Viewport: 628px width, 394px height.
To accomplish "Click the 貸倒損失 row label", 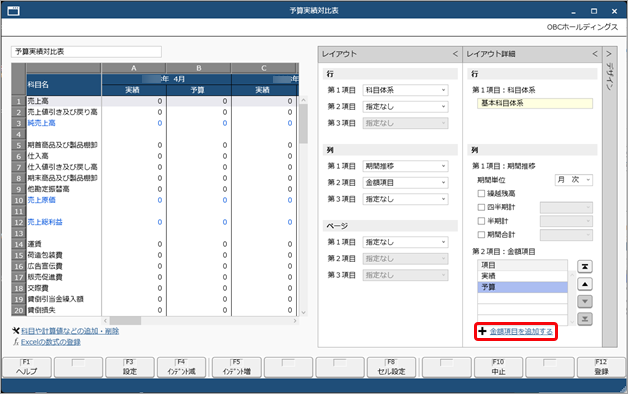I will click(42, 310).
